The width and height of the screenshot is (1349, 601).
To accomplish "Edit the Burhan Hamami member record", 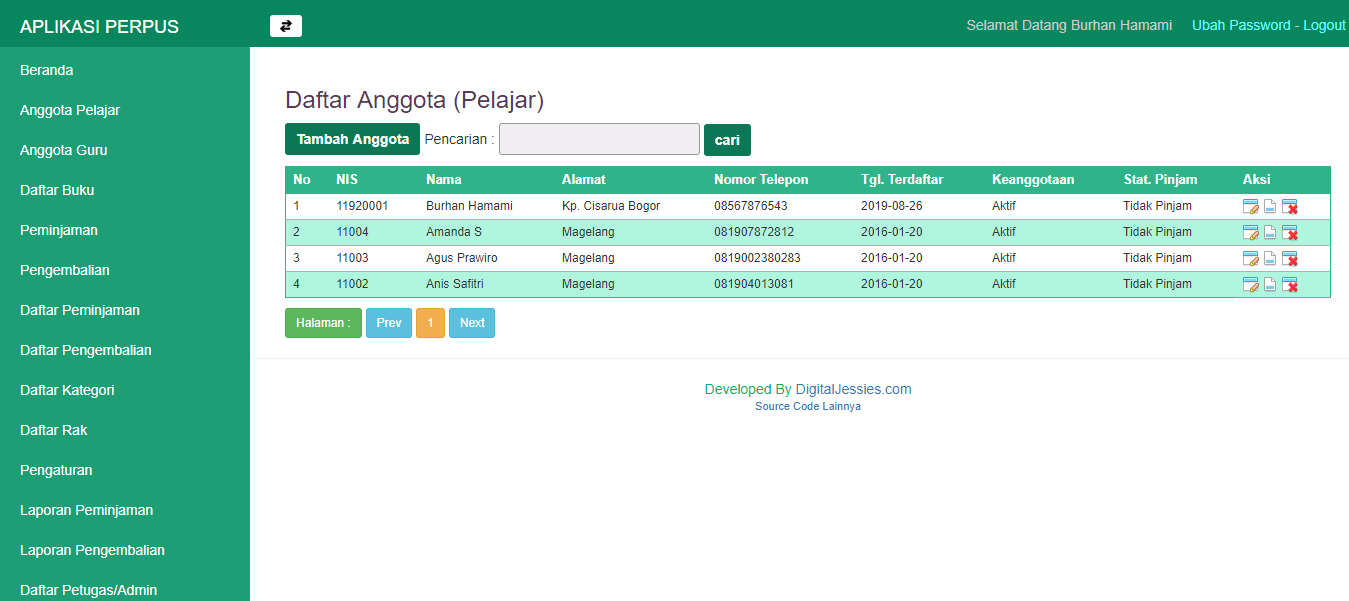I will point(1251,206).
